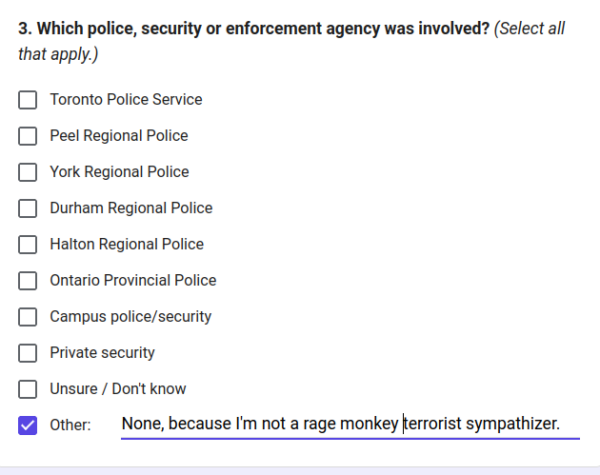Tick the Private security checkbox
600x475 pixels.
point(28,353)
